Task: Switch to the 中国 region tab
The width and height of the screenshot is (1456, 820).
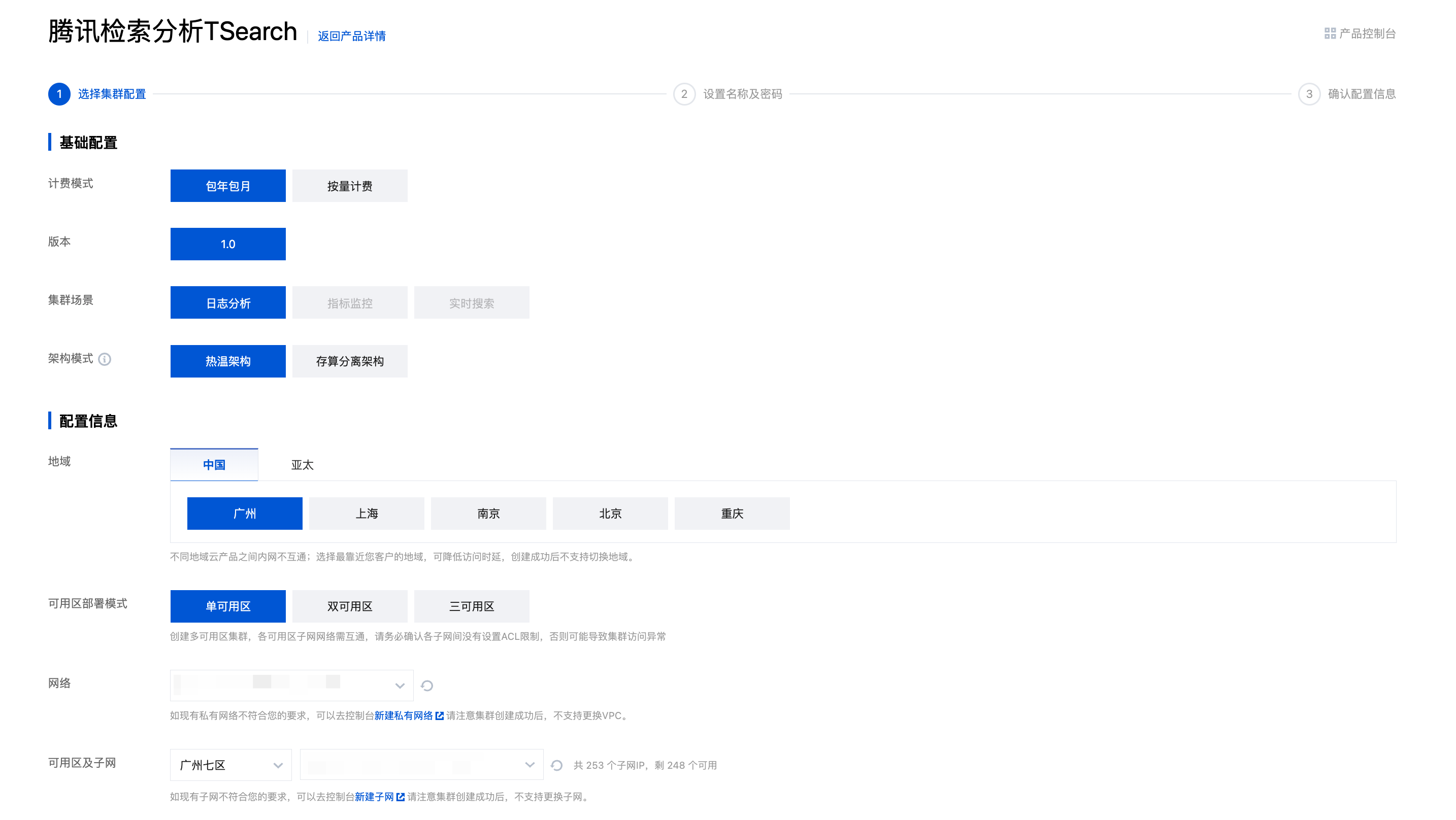Action: pyautogui.click(x=214, y=464)
